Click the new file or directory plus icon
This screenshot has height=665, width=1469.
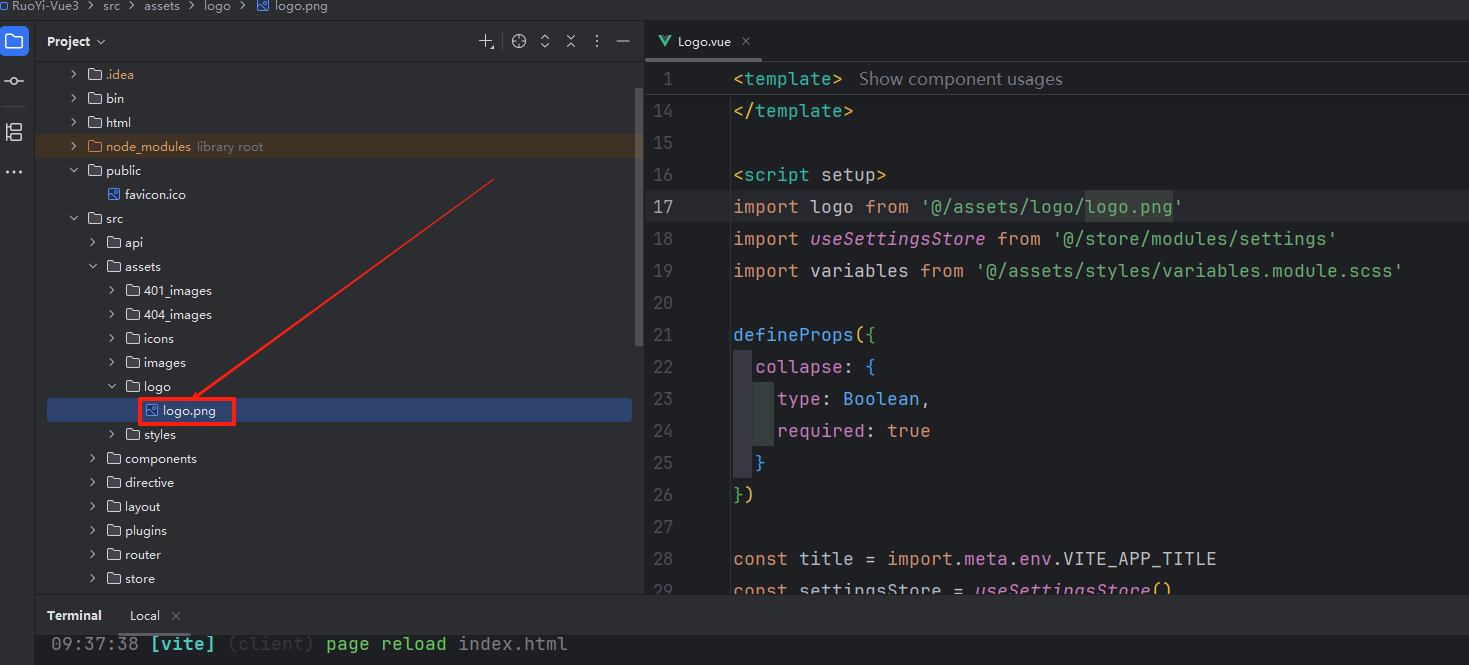pos(486,41)
